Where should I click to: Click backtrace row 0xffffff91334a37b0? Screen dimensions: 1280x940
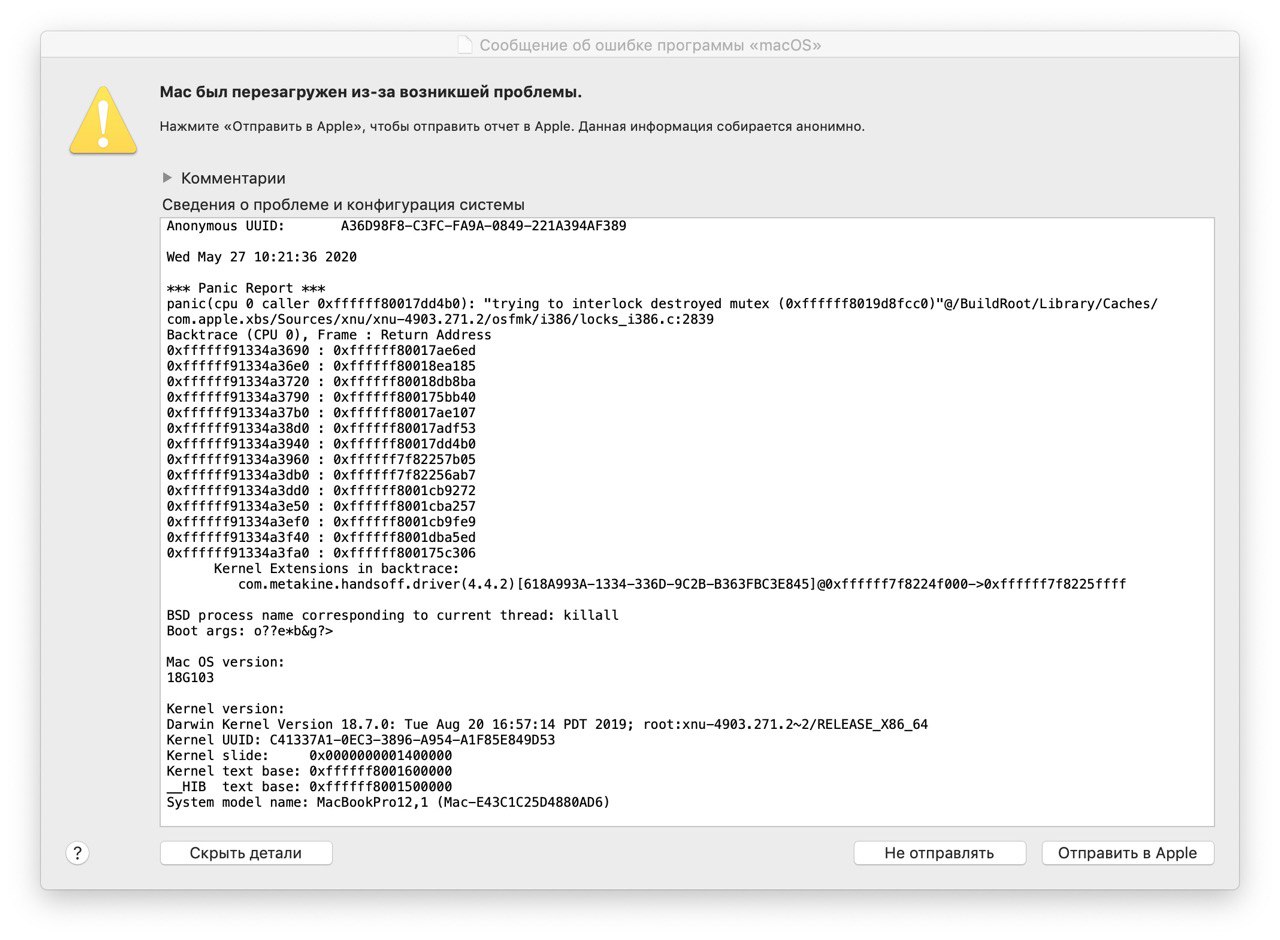(x=321, y=412)
